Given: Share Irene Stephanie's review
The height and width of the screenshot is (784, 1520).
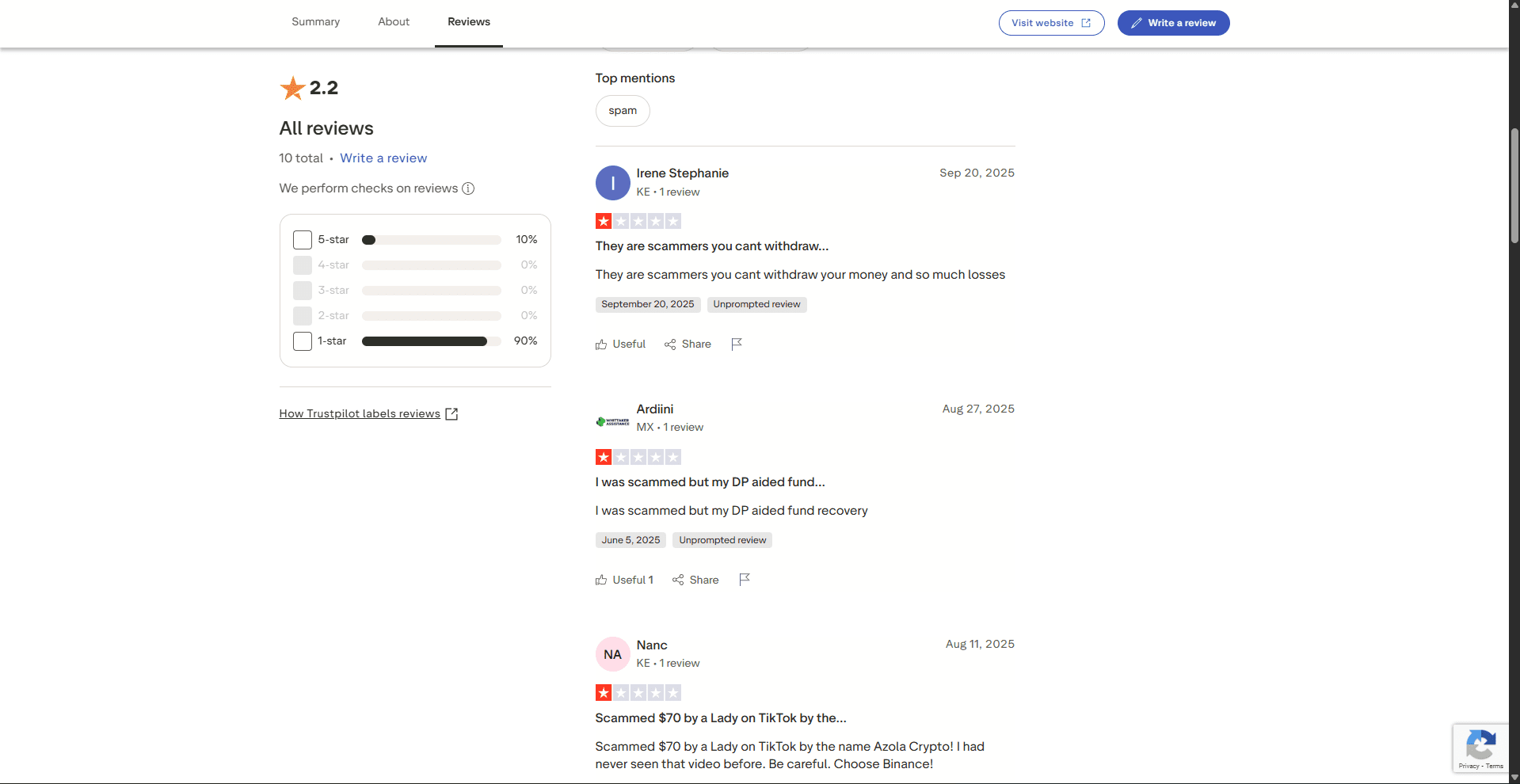Looking at the screenshot, I should pos(688,344).
